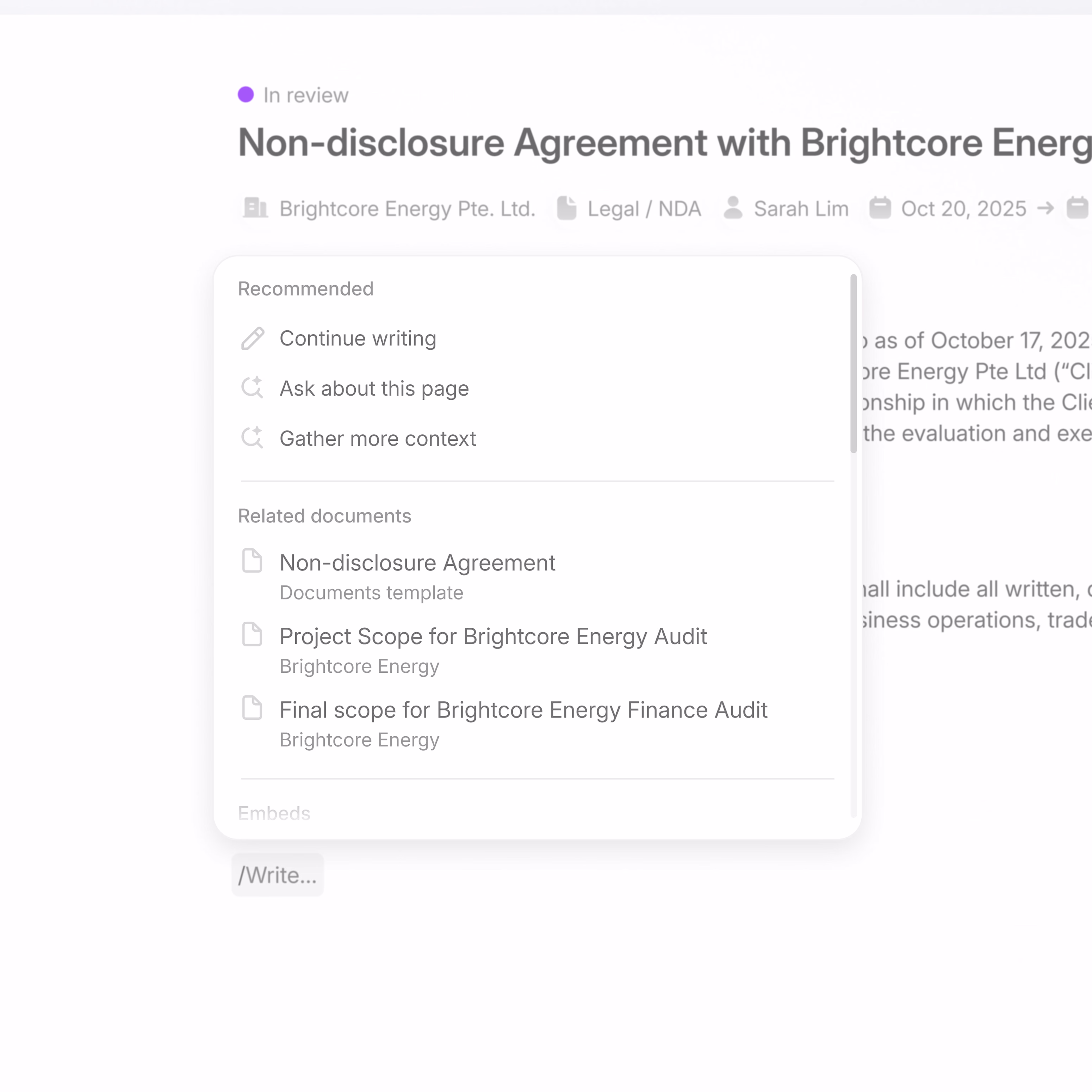Viewport: 1092px width, 1092px height.
Task: Click the sparkle search icon for Ask about this page
Action: 253,388
